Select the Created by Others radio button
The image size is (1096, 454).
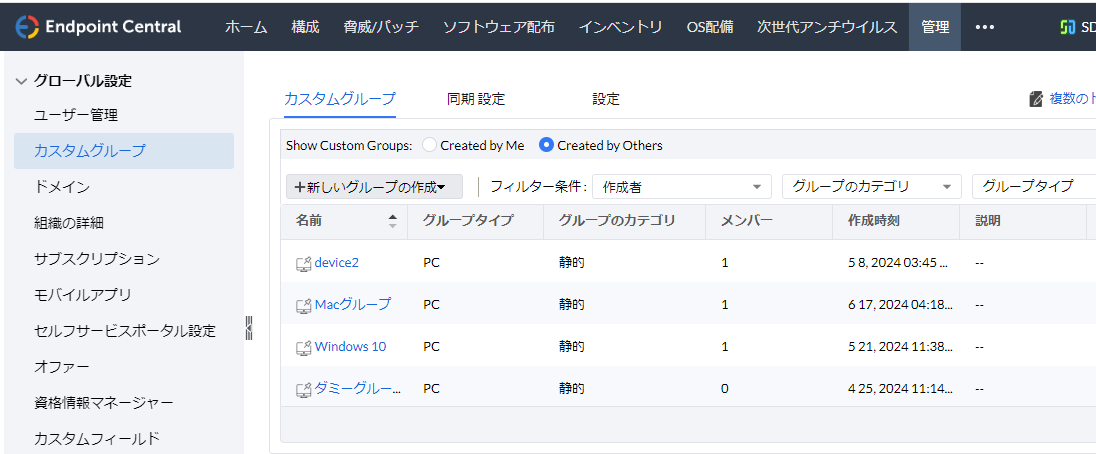coord(546,145)
